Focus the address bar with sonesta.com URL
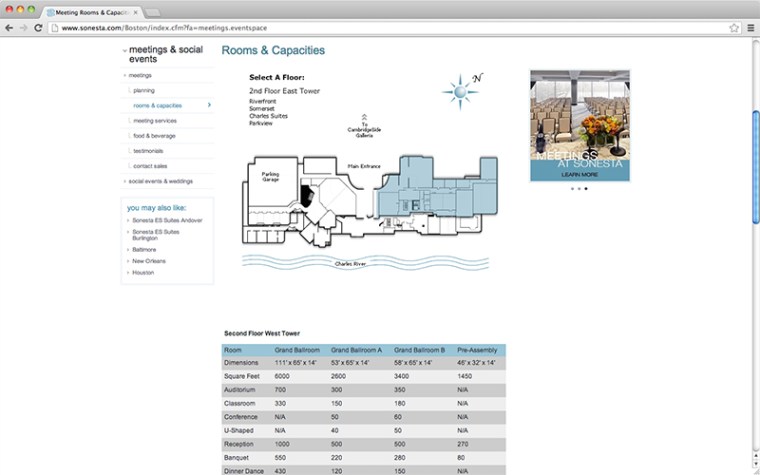Image resolution: width=760 pixels, height=475 pixels. 390,28
